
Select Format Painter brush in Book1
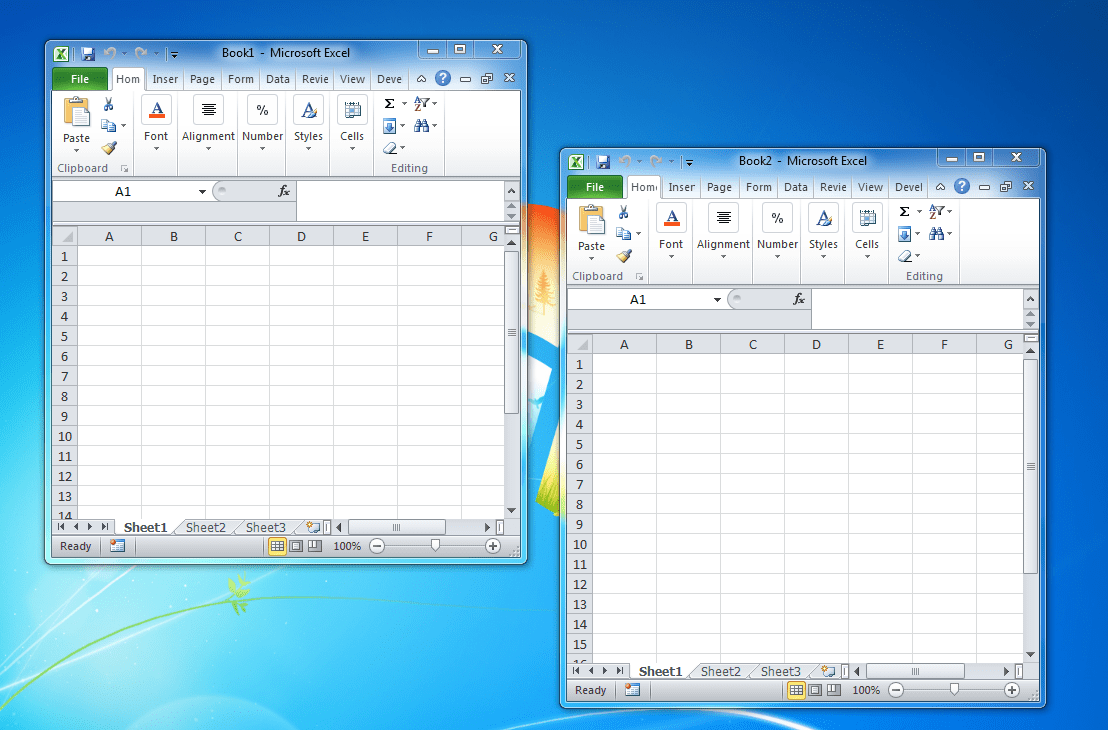tap(109, 148)
